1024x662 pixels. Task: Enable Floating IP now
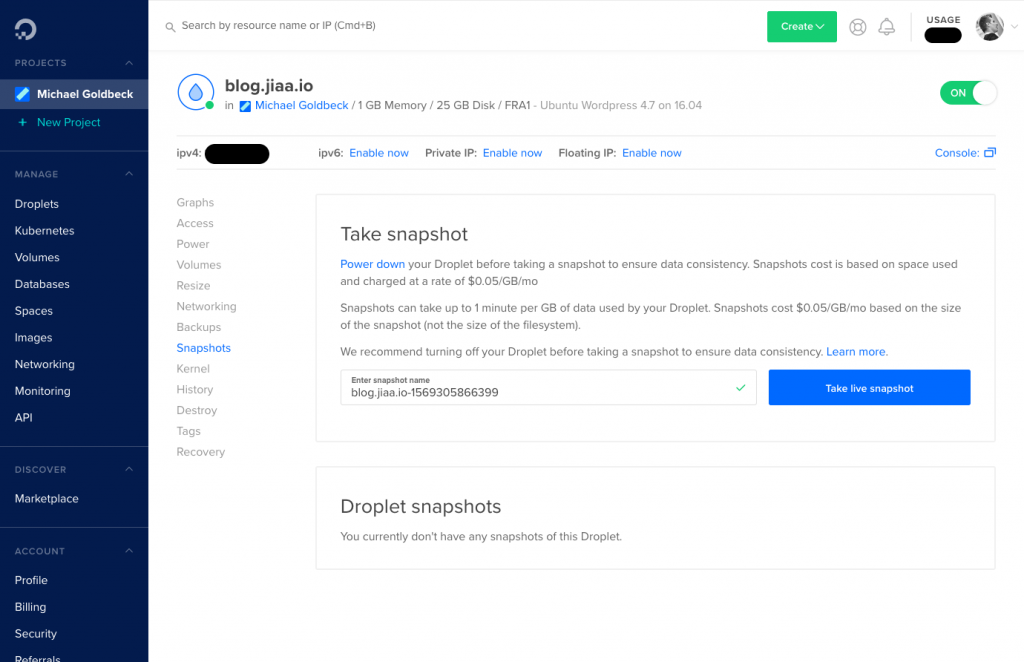click(652, 153)
